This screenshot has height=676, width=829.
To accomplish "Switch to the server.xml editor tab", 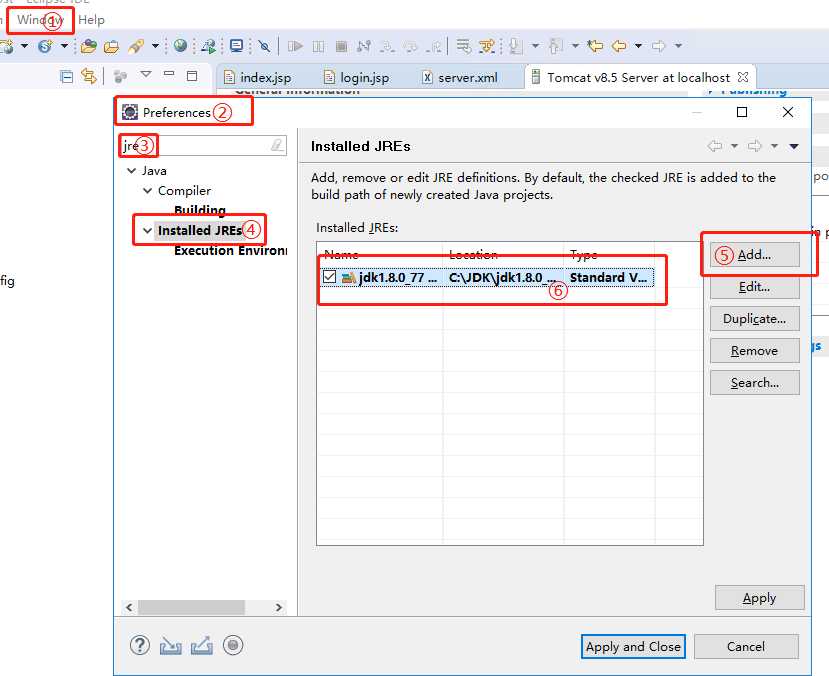I will tap(460, 78).
